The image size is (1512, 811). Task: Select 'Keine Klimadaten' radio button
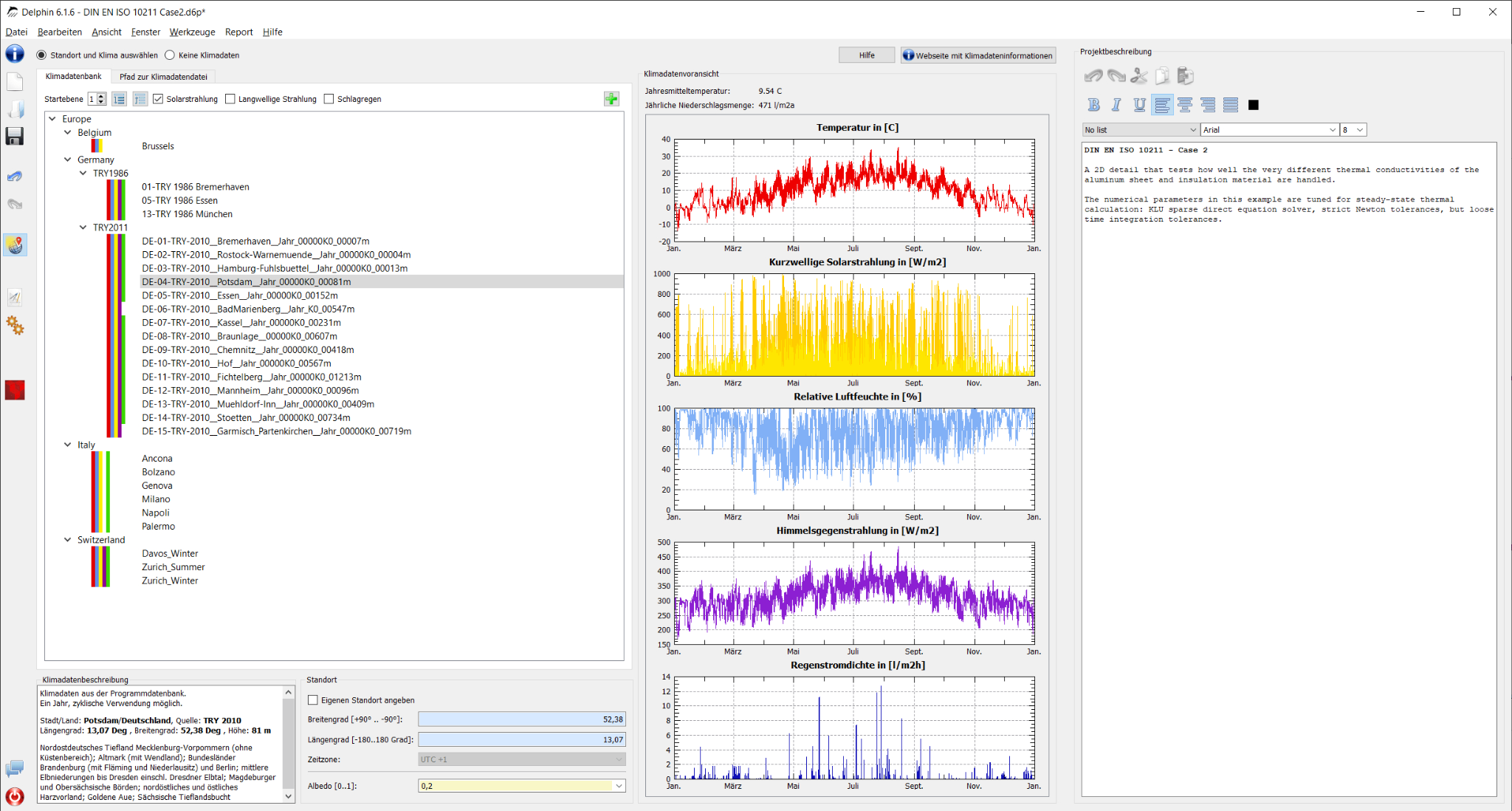coord(170,55)
